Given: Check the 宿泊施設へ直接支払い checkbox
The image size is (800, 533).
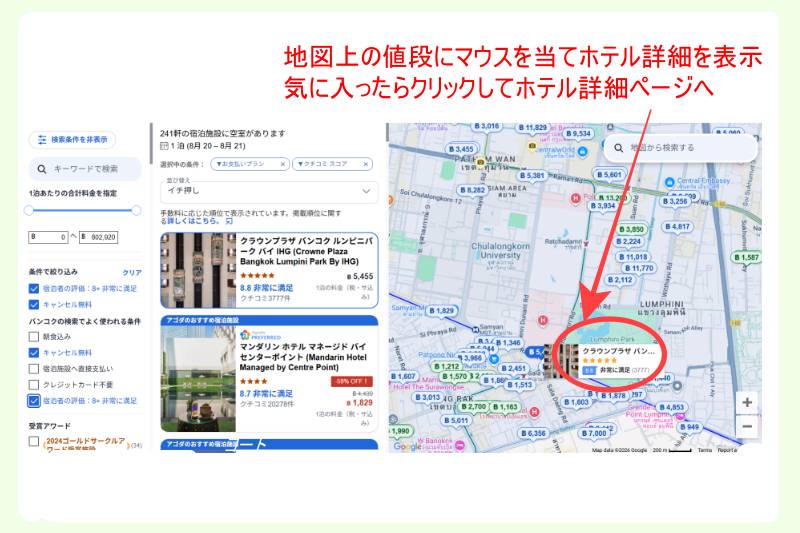Looking at the screenshot, I should (x=34, y=369).
